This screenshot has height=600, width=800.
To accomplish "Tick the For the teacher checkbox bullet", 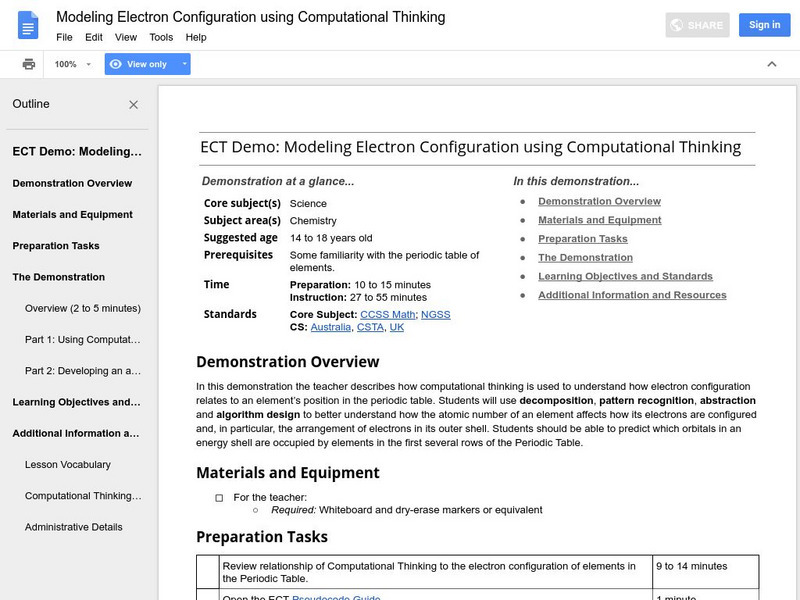I will (219, 497).
